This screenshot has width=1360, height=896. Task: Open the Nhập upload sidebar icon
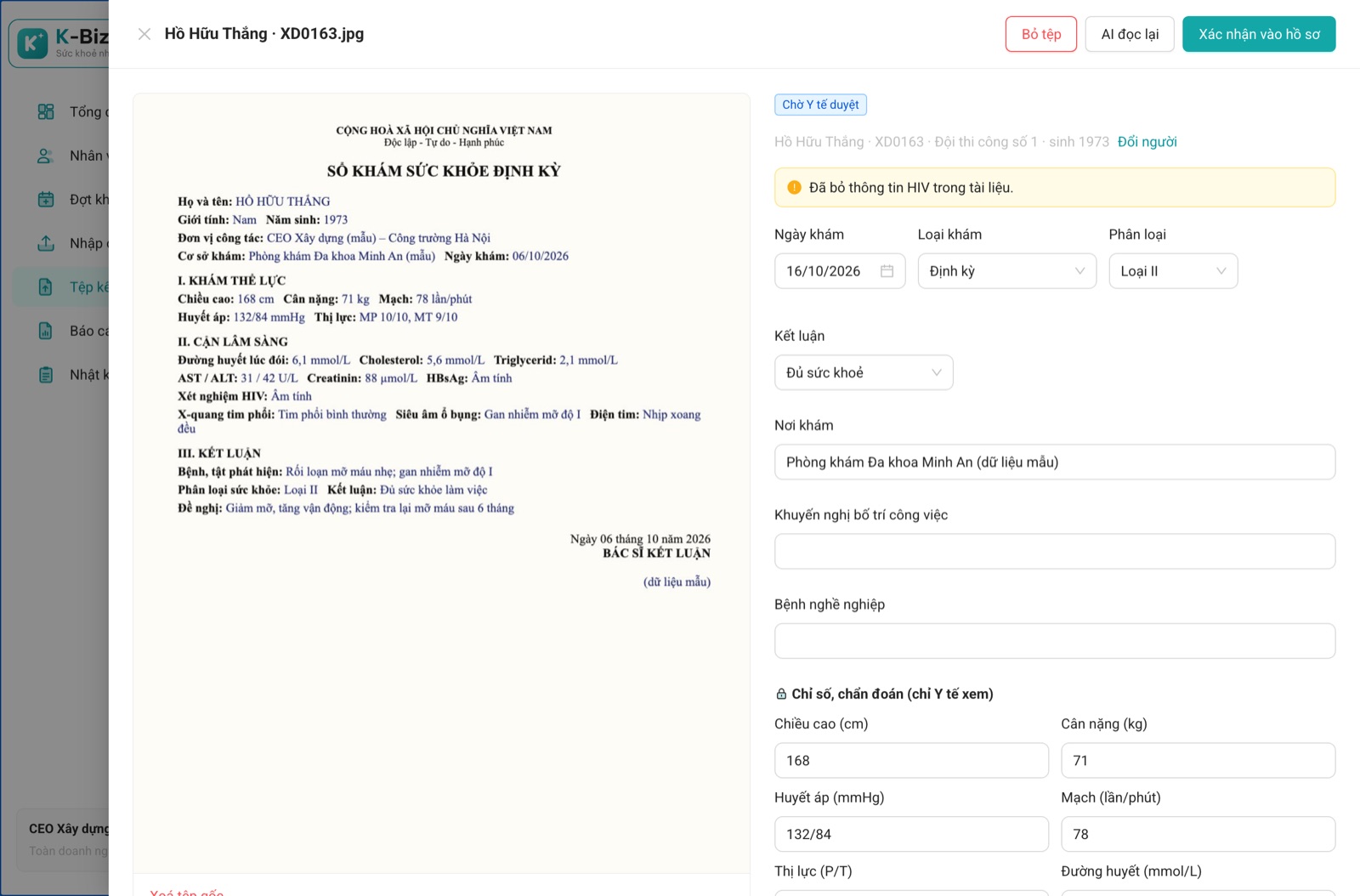click(x=46, y=243)
